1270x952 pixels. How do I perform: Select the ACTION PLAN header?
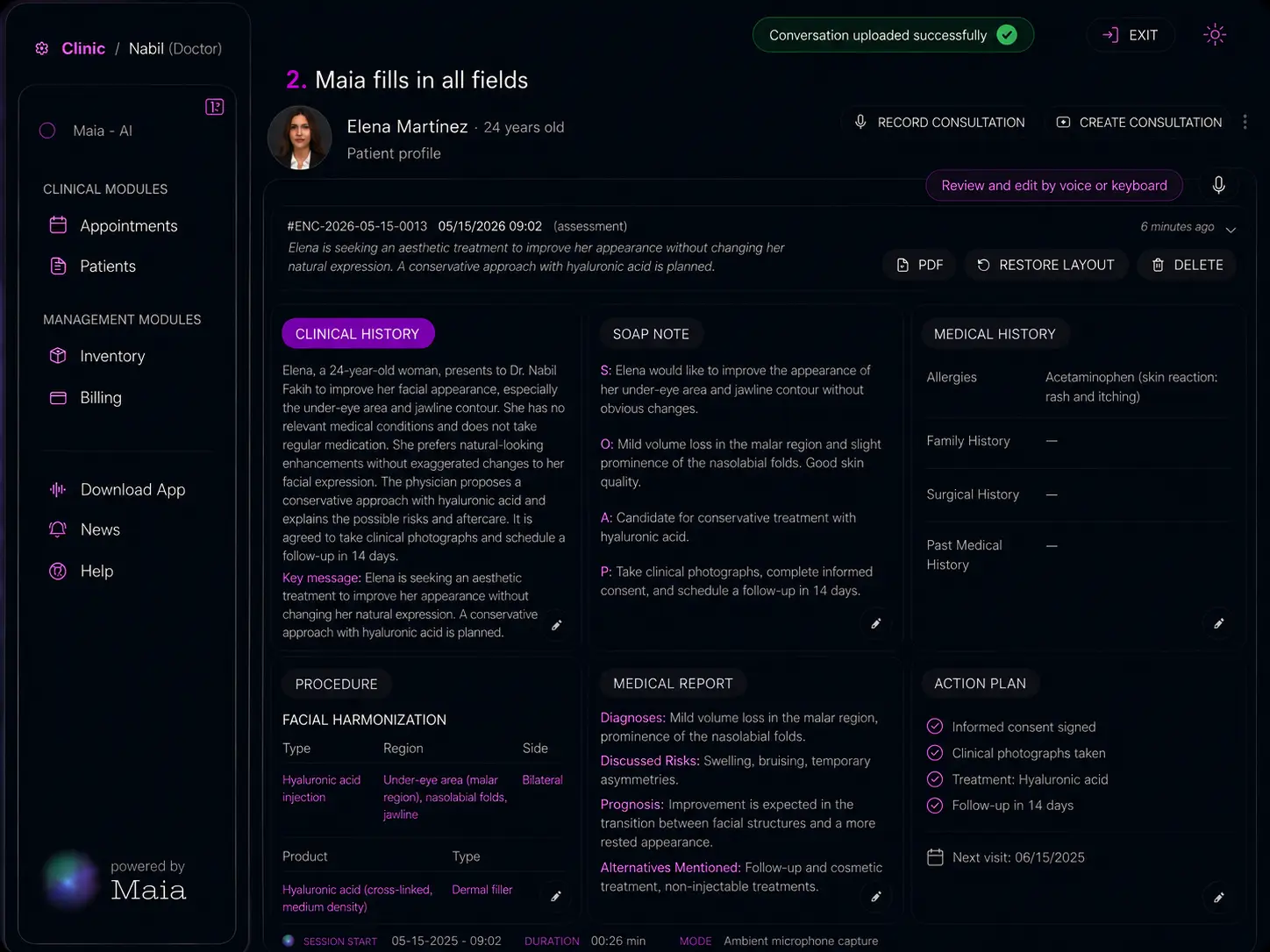click(x=980, y=684)
